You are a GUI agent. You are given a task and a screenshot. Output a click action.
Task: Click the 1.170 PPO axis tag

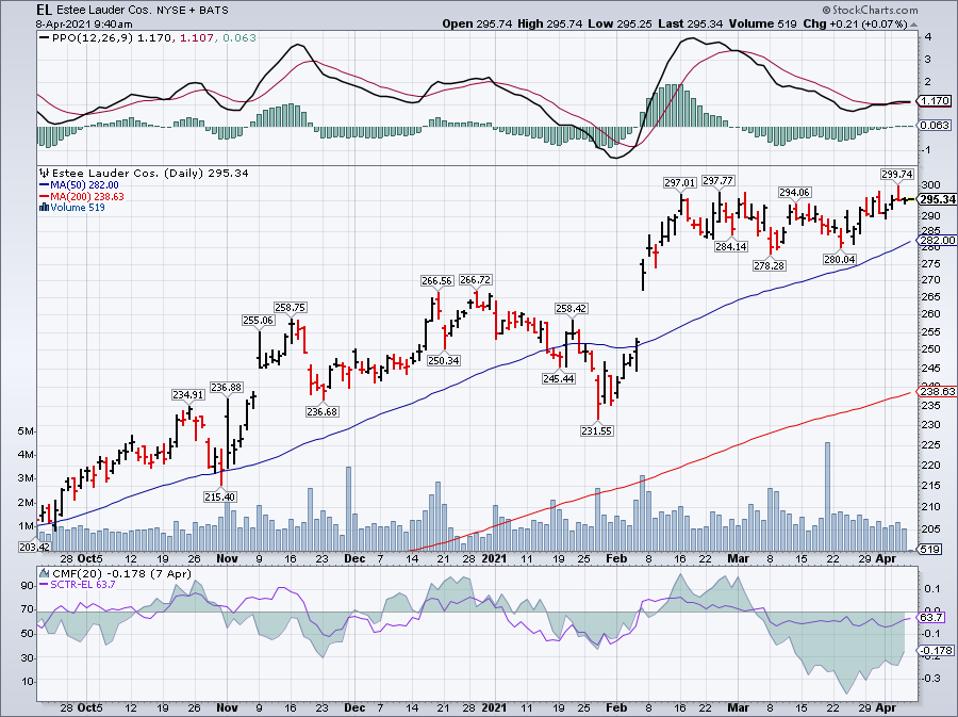click(x=935, y=101)
